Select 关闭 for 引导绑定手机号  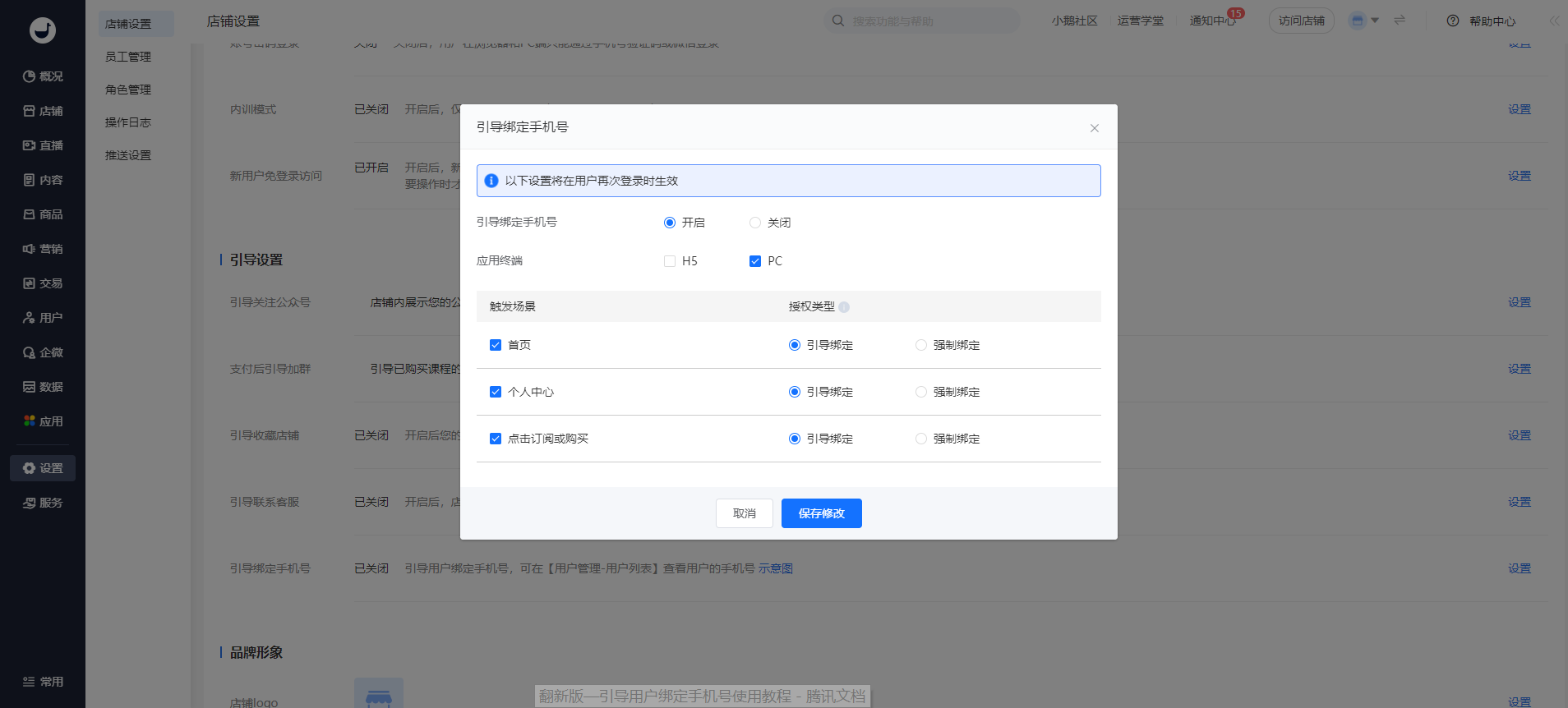coord(755,223)
